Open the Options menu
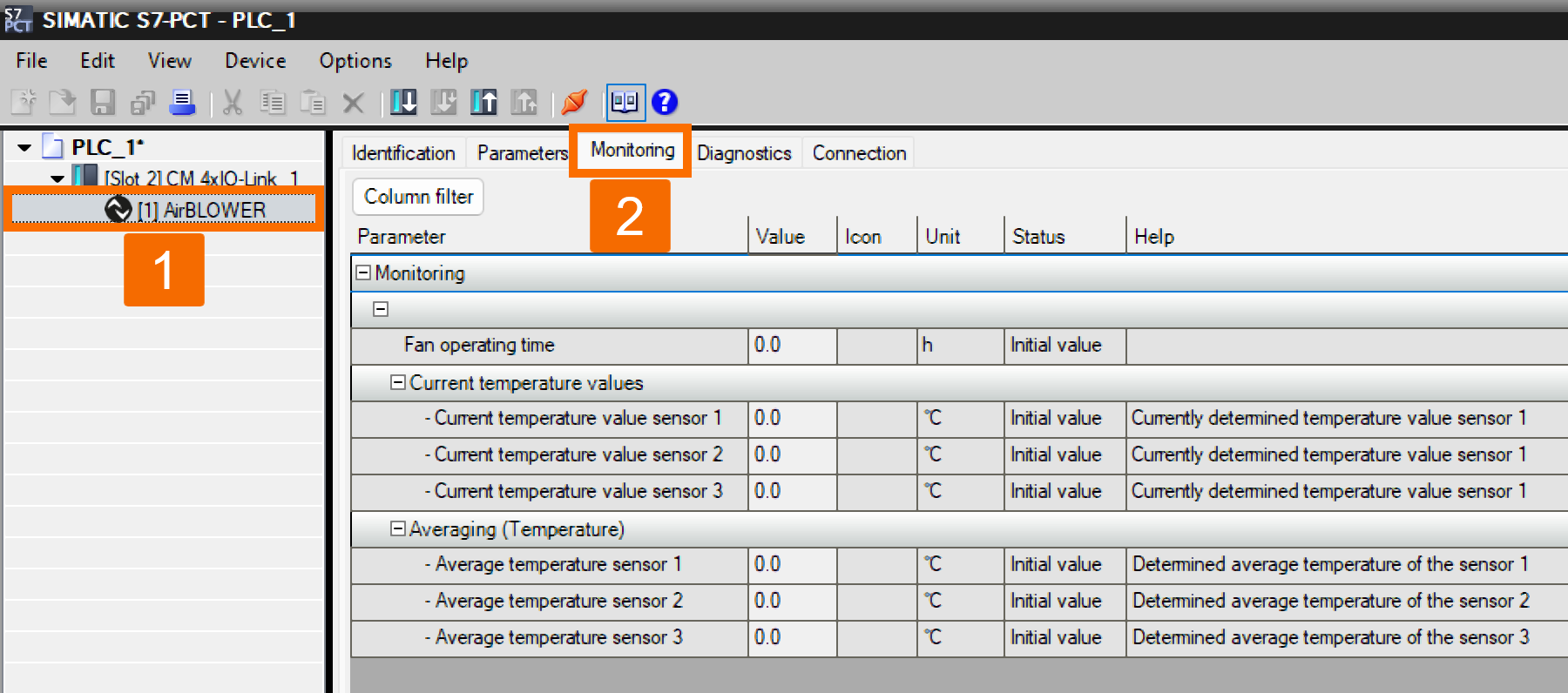1568x693 pixels. pyautogui.click(x=355, y=61)
